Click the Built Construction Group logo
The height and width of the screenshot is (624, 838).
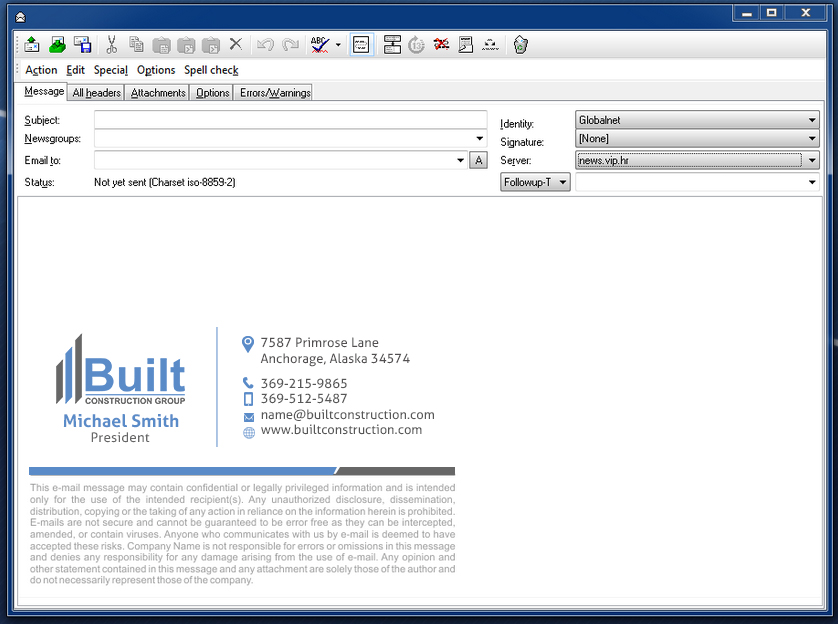click(121, 370)
